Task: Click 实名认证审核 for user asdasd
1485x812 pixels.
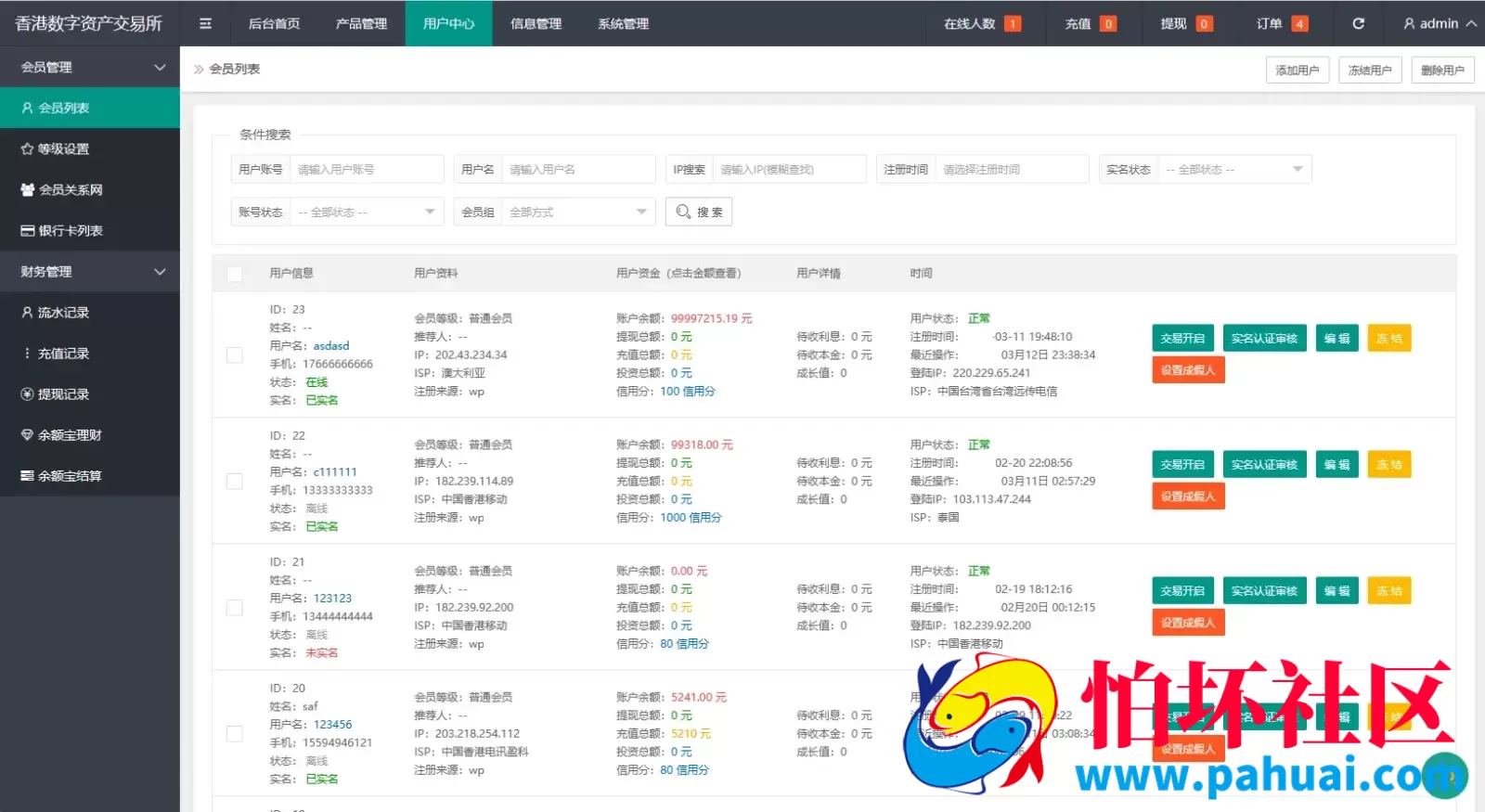Action: click(1264, 339)
